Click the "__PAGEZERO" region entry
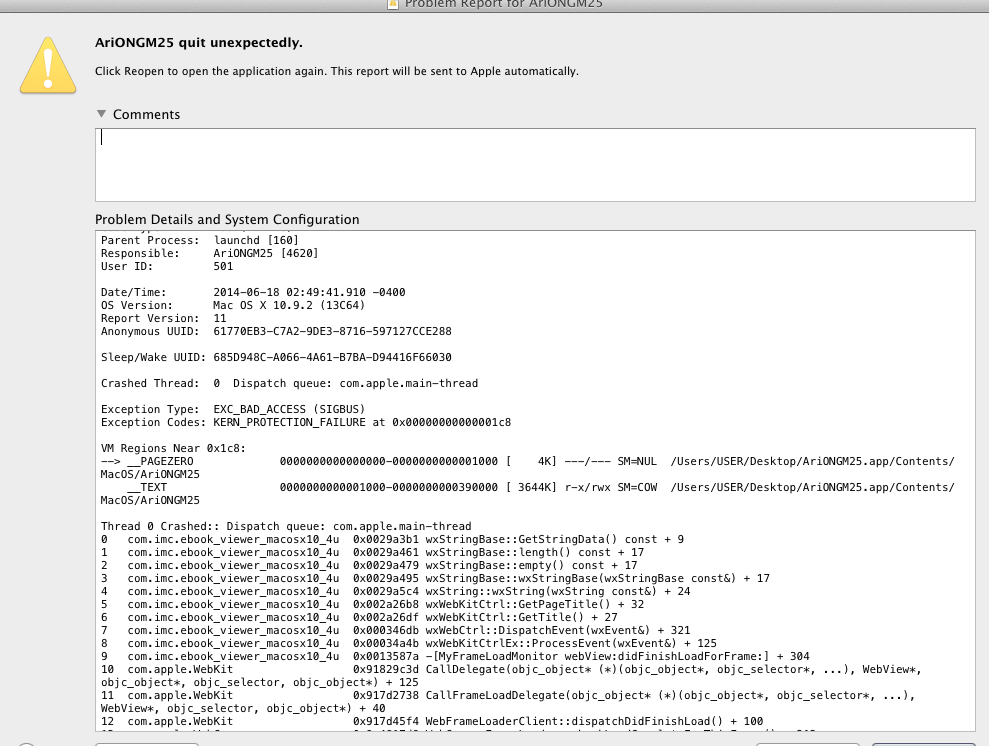Screen dimensions: 989x746 [528, 468]
